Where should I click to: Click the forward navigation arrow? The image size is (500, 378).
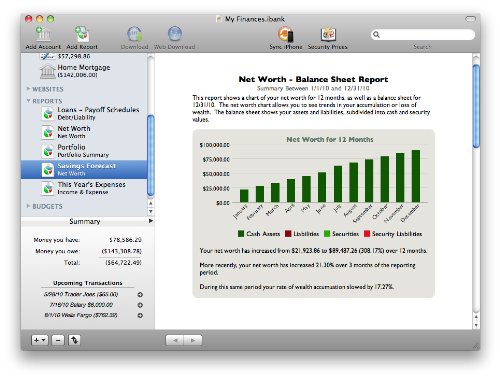click(193, 340)
